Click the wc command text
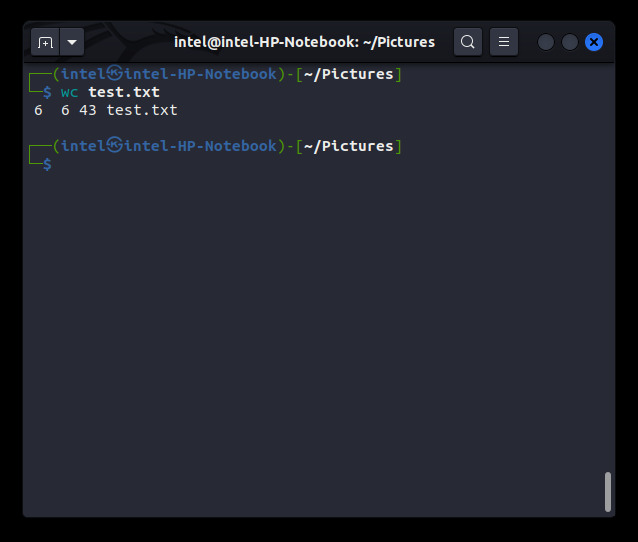This screenshot has height=542, width=638. (x=69, y=93)
